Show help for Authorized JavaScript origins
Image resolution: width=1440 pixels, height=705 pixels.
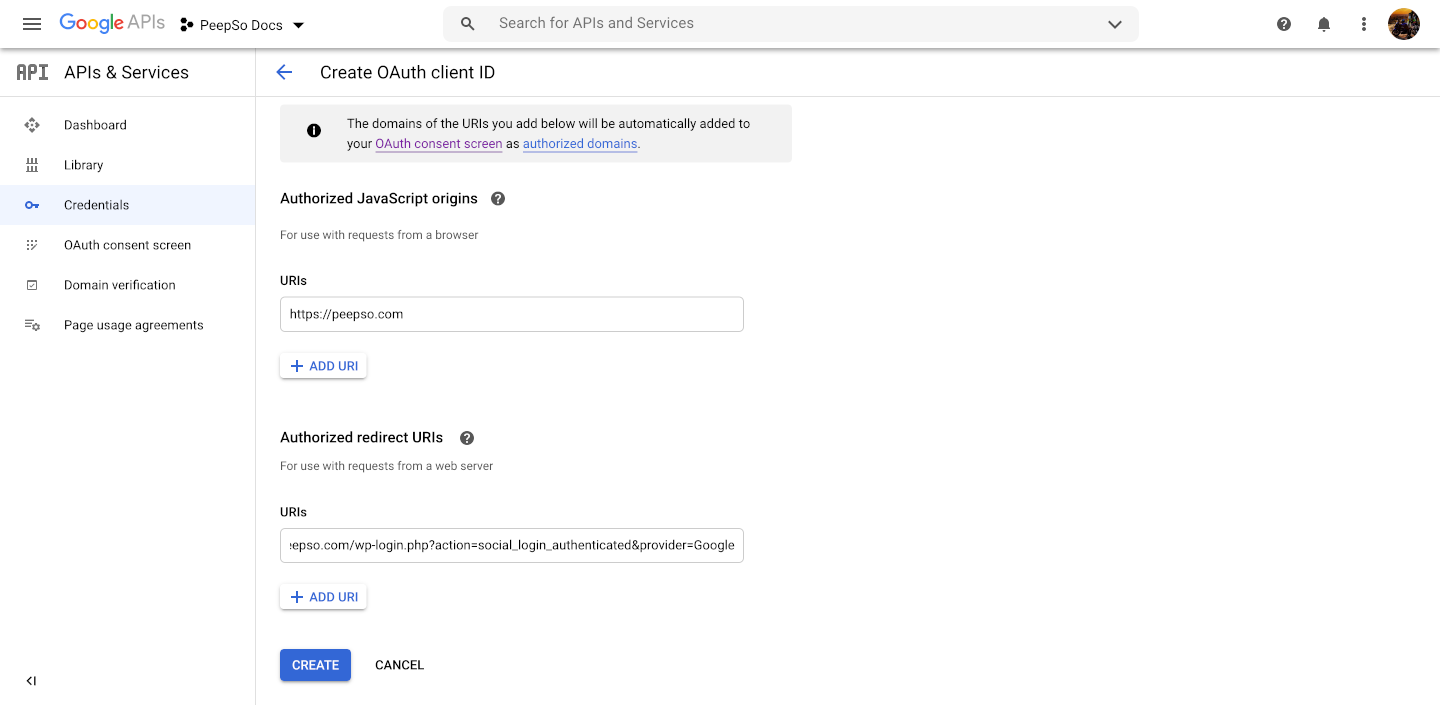498,198
